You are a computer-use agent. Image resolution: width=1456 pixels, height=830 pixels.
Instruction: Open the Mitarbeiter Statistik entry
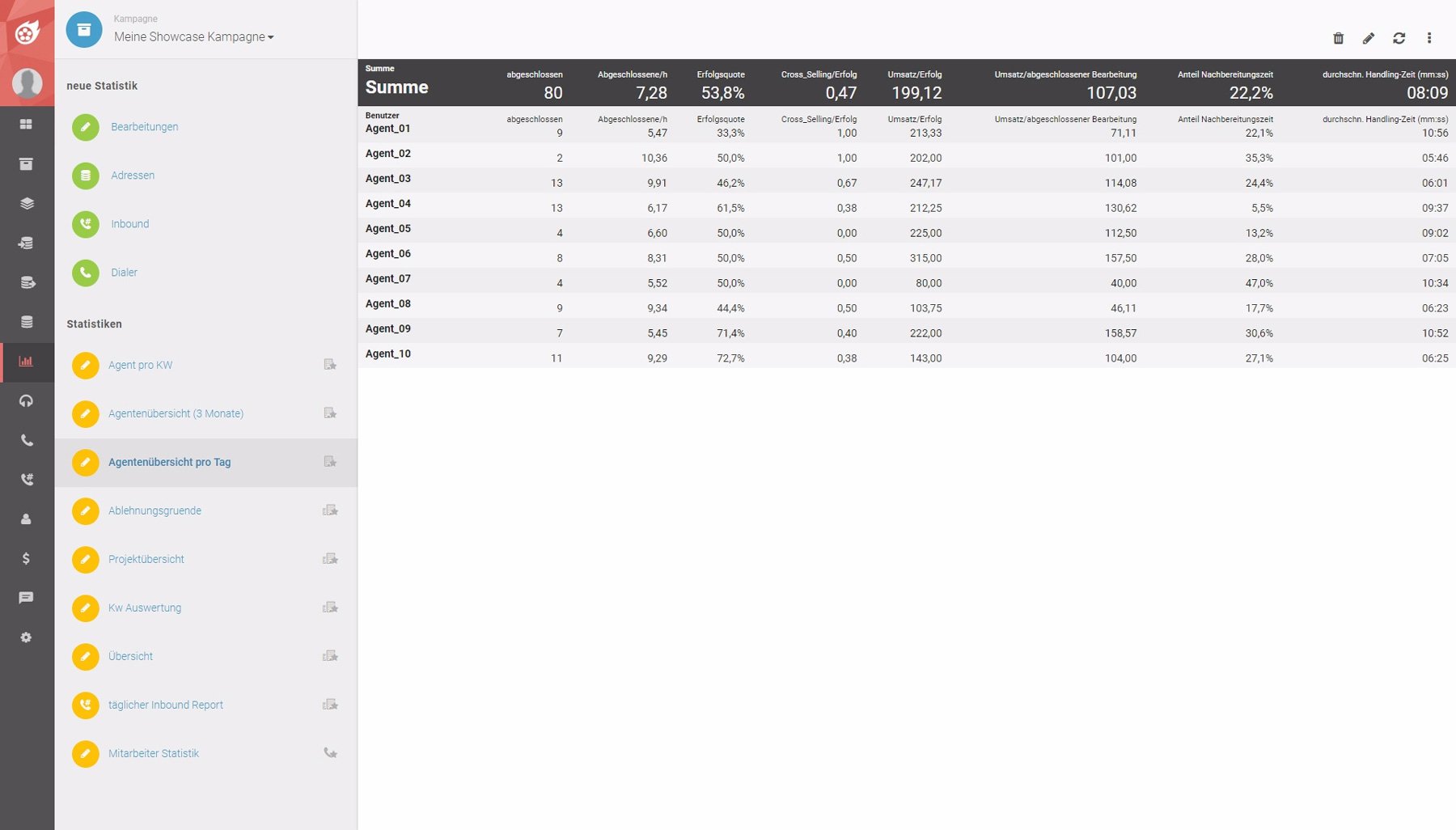click(x=154, y=753)
